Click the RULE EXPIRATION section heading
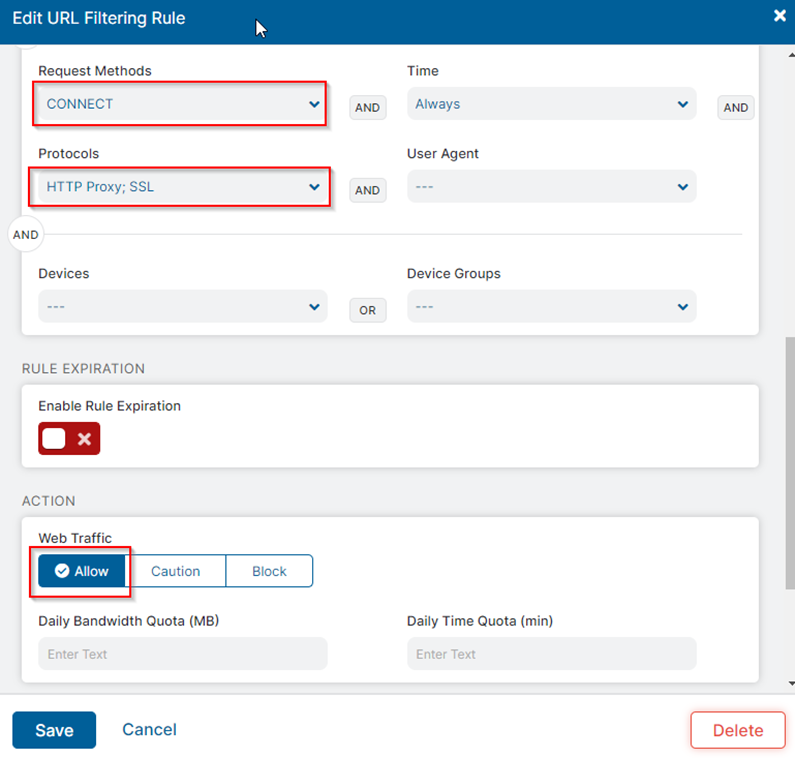Viewport: 795px width, 758px height. point(83,369)
